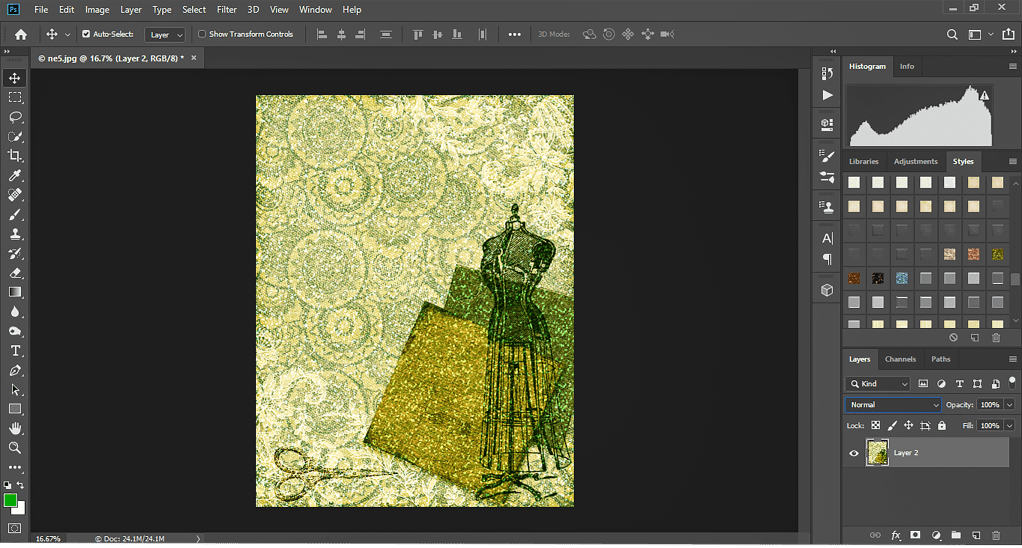Uncheck the Auto-Select checkbox
Image resolution: width=1022 pixels, height=548 pixels.
point(86,34)
